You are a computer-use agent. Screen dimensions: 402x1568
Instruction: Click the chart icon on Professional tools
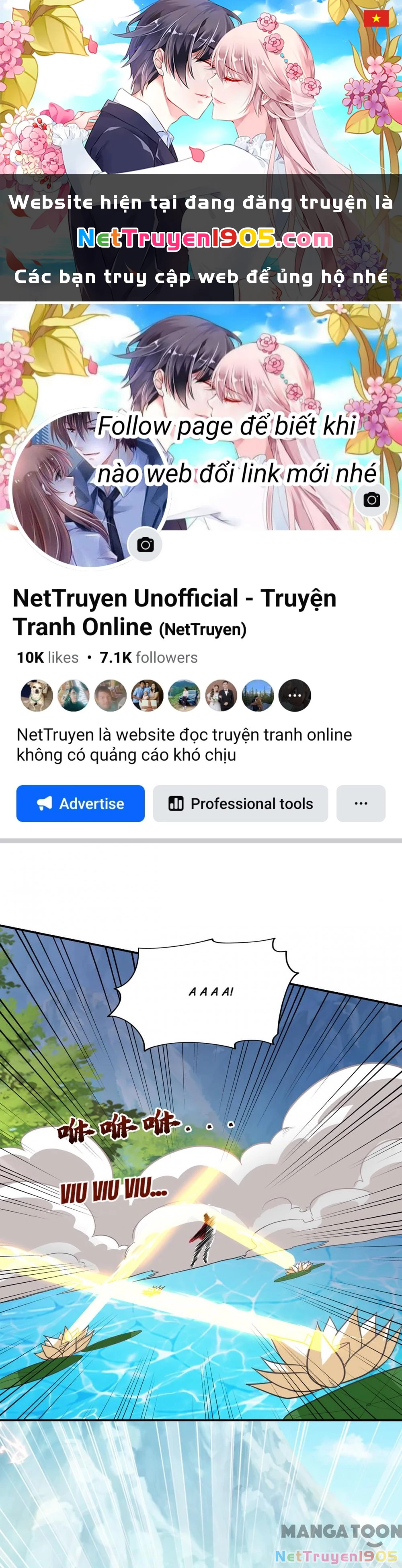pyautogui.click(x=176, y=803)
